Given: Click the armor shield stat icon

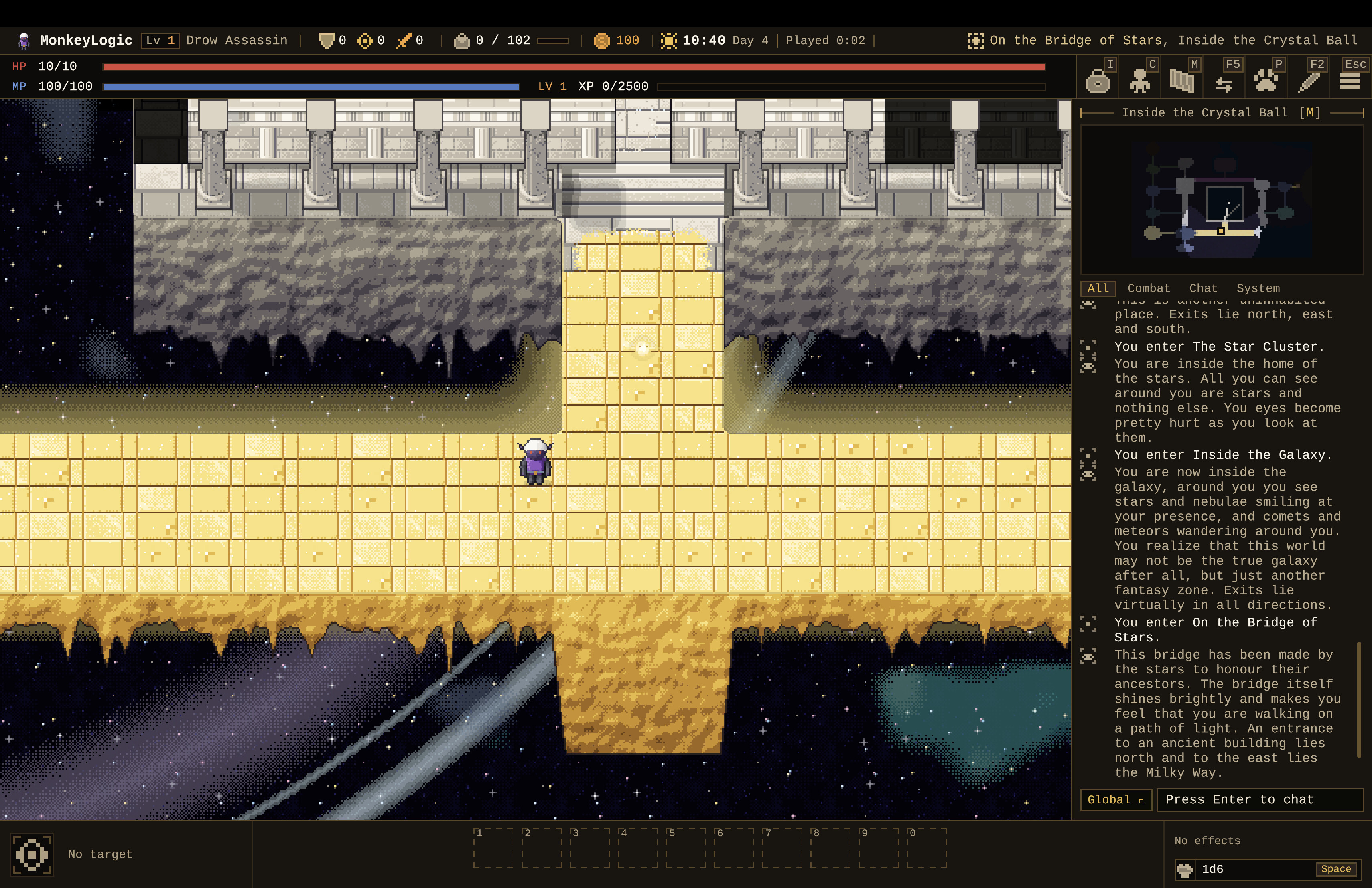Looking at the screenshot, I should coord(326,41).
